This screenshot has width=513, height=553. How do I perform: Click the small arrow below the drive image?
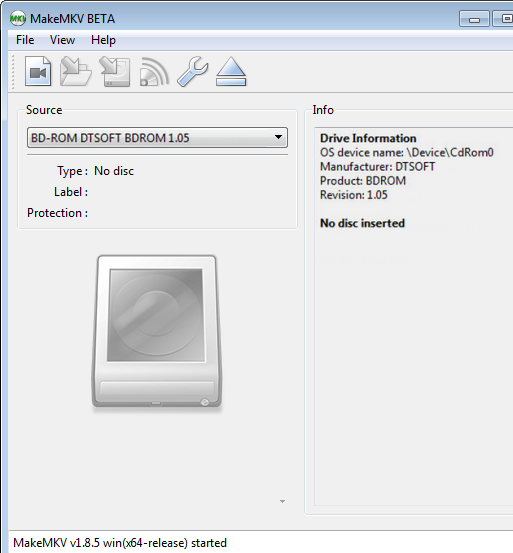(282, 501)
